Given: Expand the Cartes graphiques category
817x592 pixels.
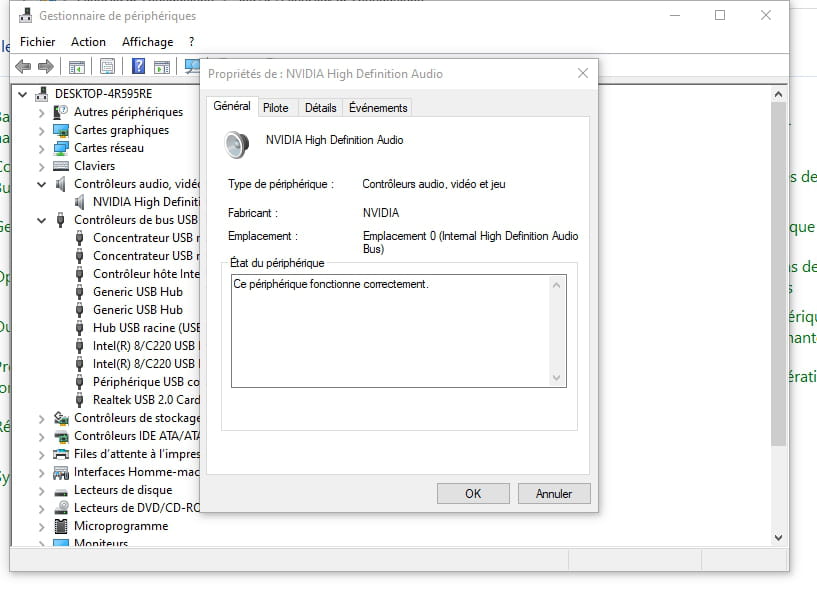Looking at the screenshot, I should point(42,130).
